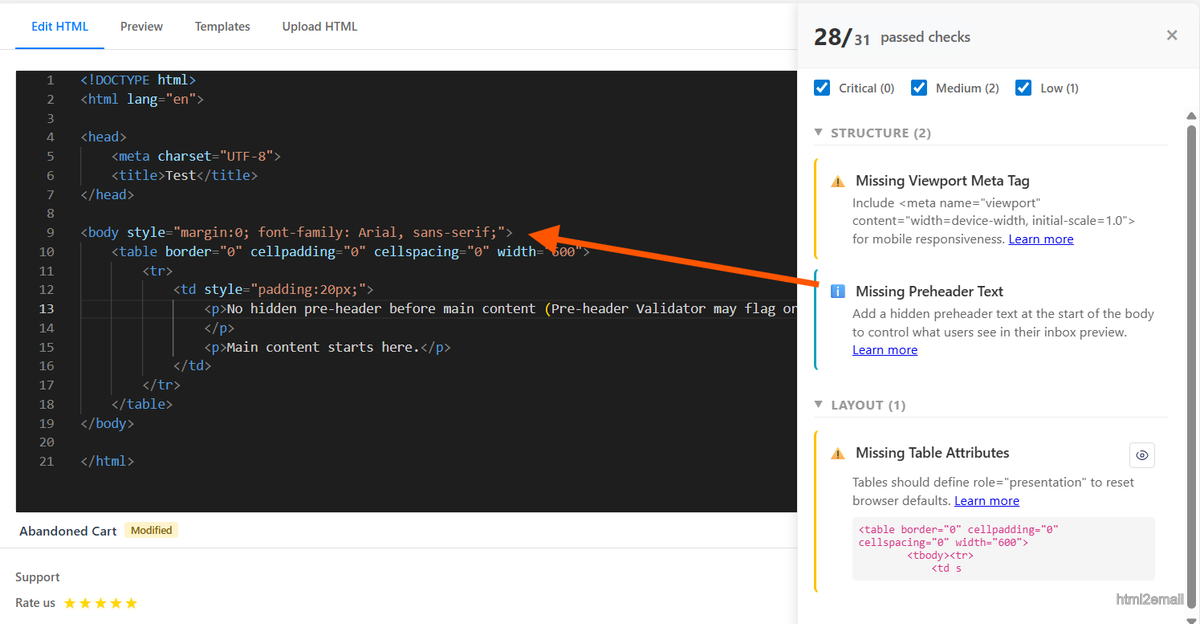Disable the Medium (2) filter
Image resolution: width=1200 pixels, height=624 pixels.
click(918, 87)
